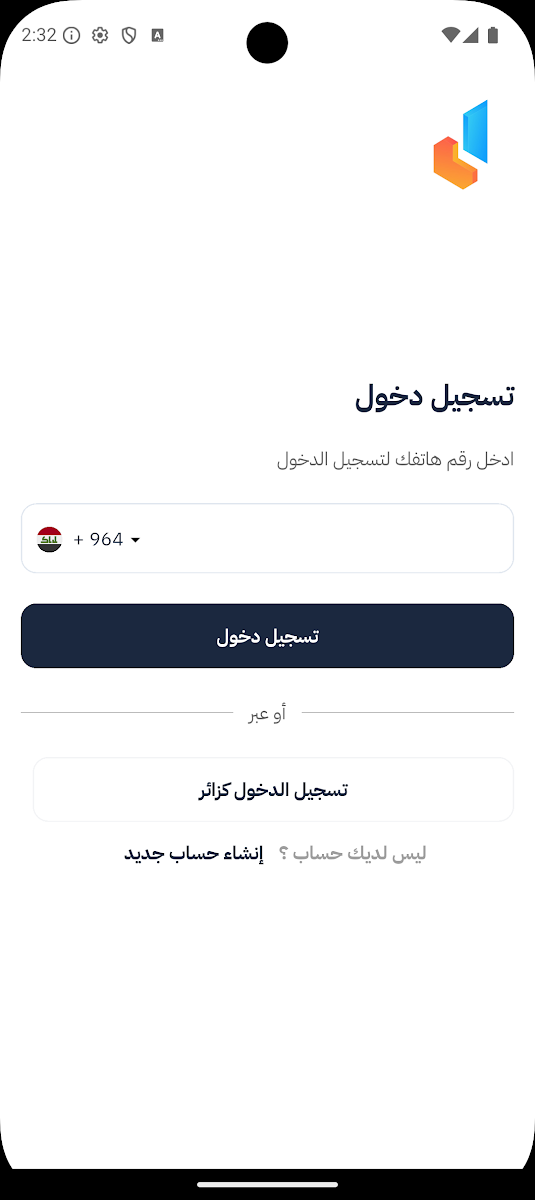Tap the shield icon in status bar
This screenshot has height=1200, width=535.
coord(129,35)
